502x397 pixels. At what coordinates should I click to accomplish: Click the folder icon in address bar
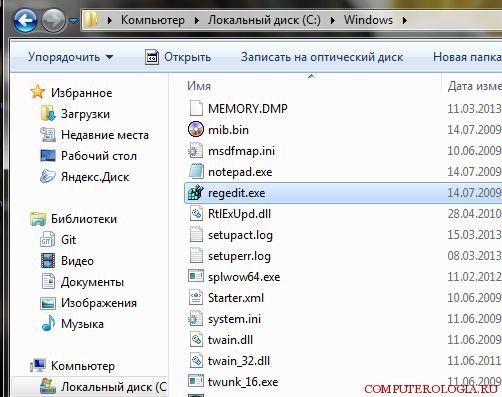click(90, 20)
